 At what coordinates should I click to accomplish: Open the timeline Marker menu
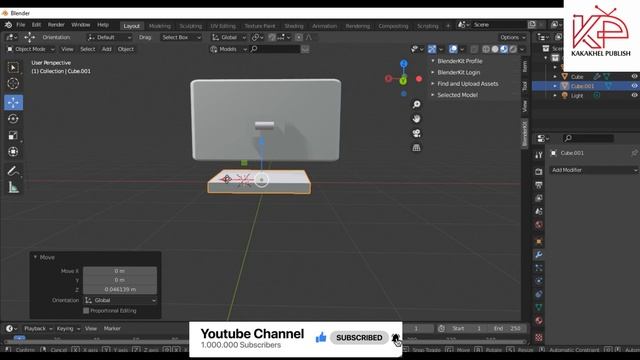click(x=112, y=328)
